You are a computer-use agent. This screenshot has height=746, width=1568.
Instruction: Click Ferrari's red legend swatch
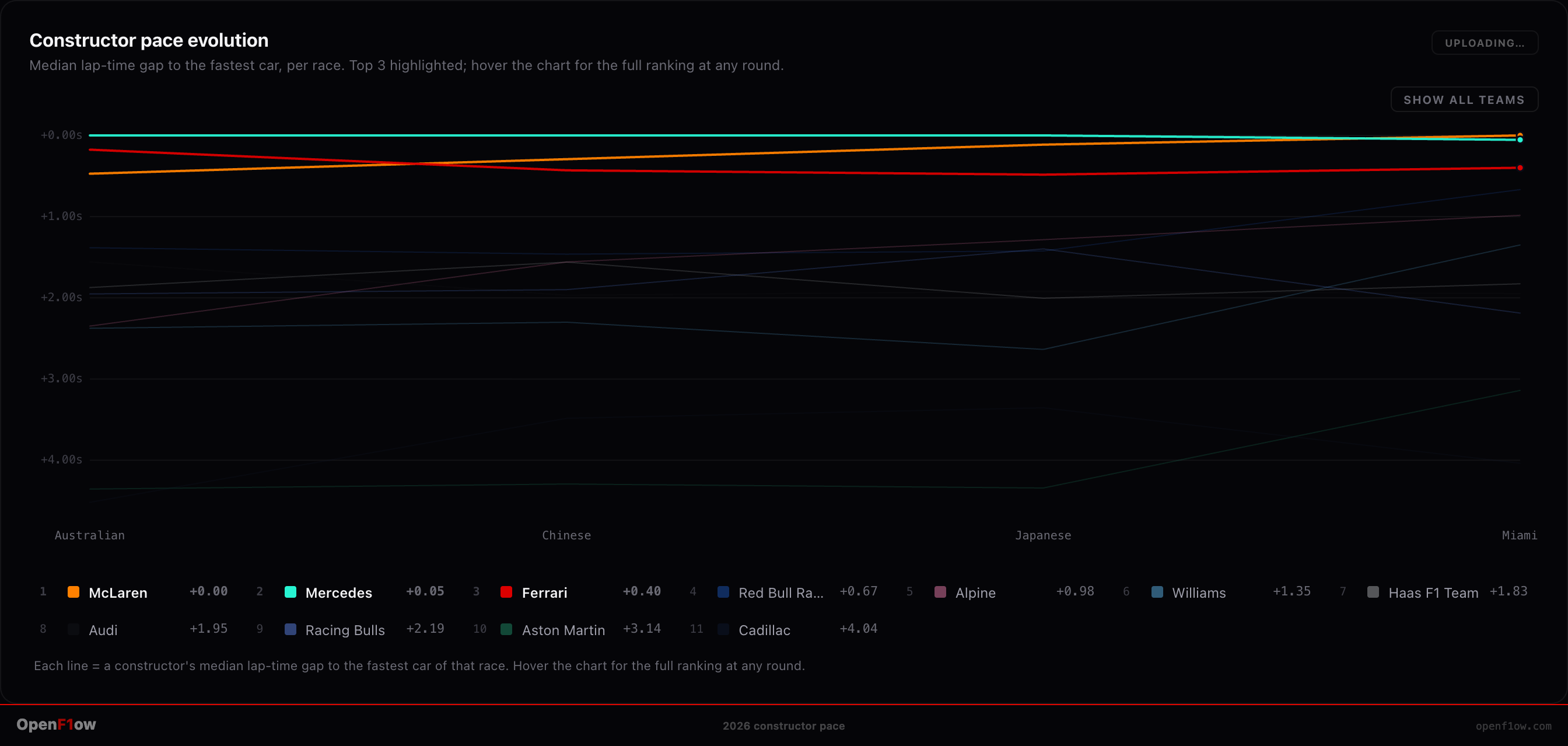506,592
